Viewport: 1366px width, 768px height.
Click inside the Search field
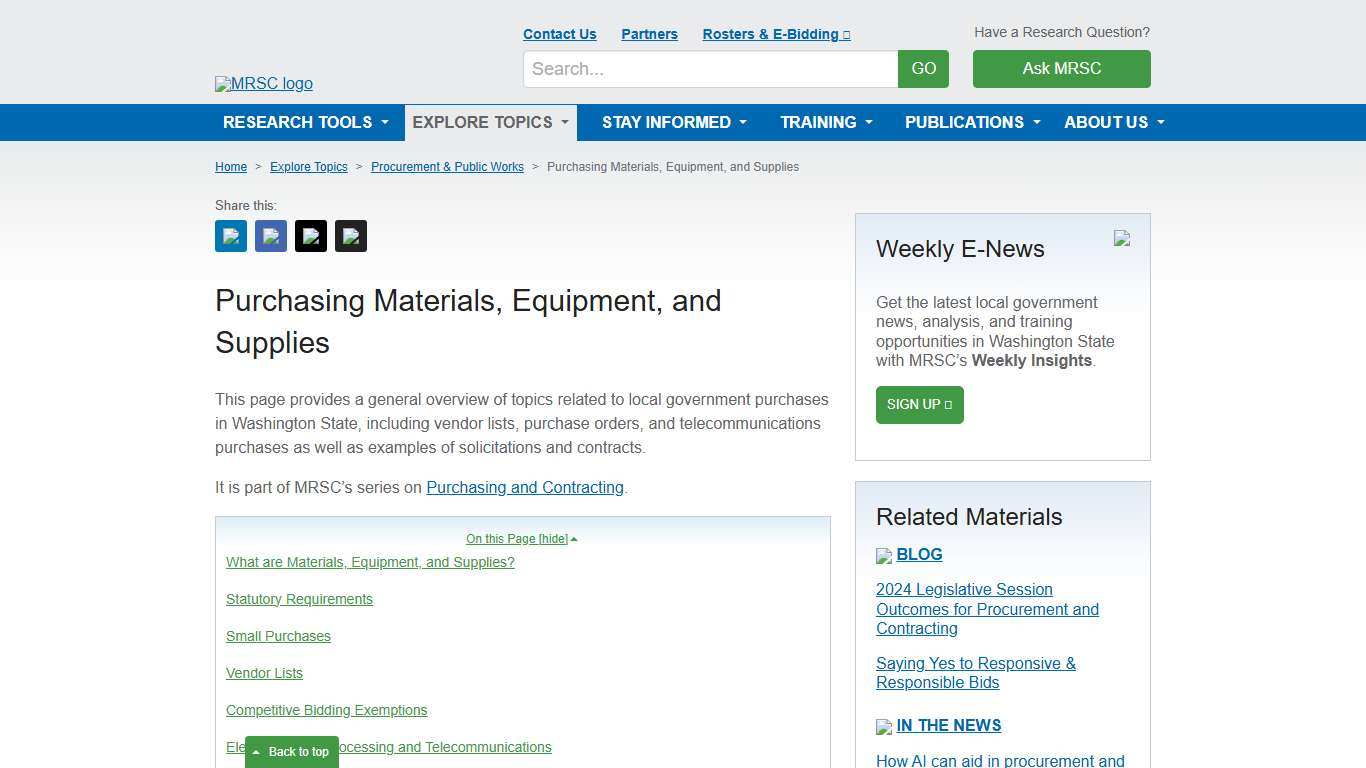tap(709, 69)
